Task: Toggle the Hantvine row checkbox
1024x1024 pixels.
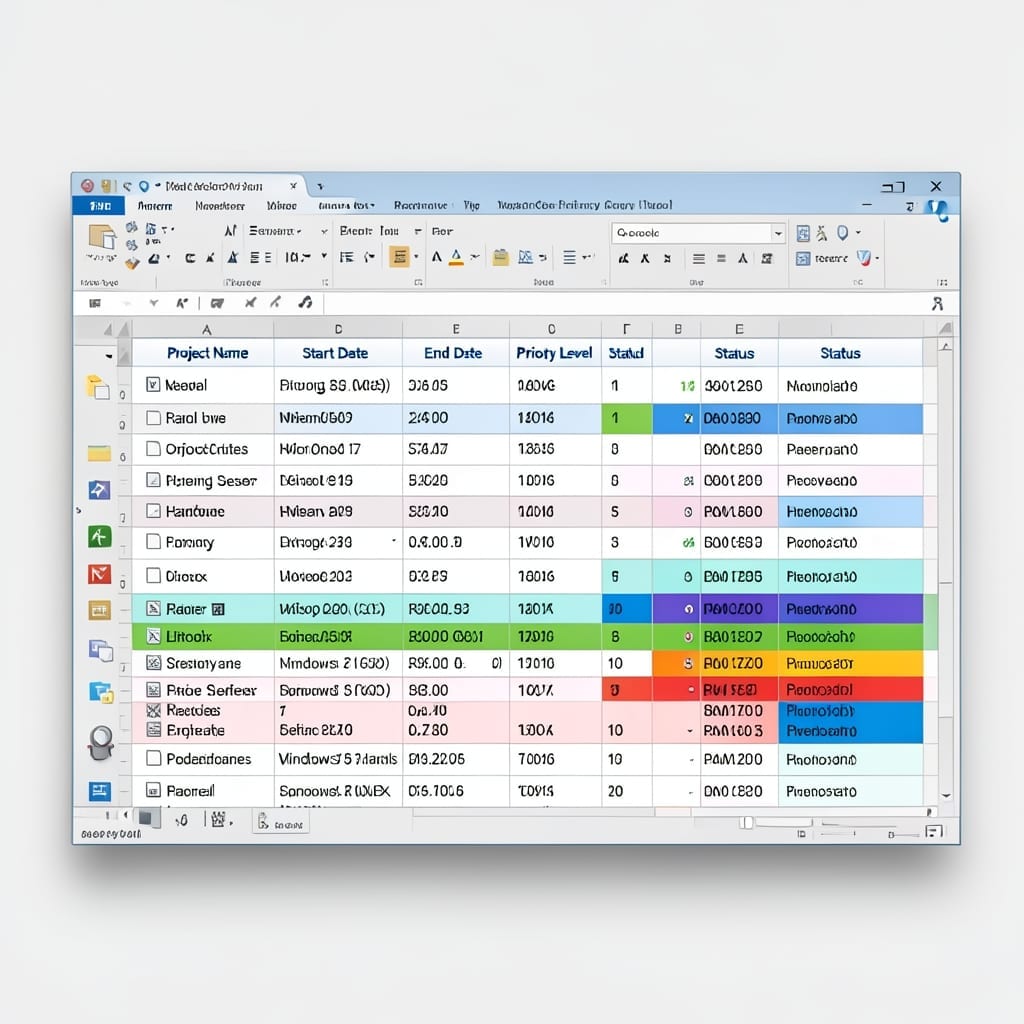Action: [153, 511]
